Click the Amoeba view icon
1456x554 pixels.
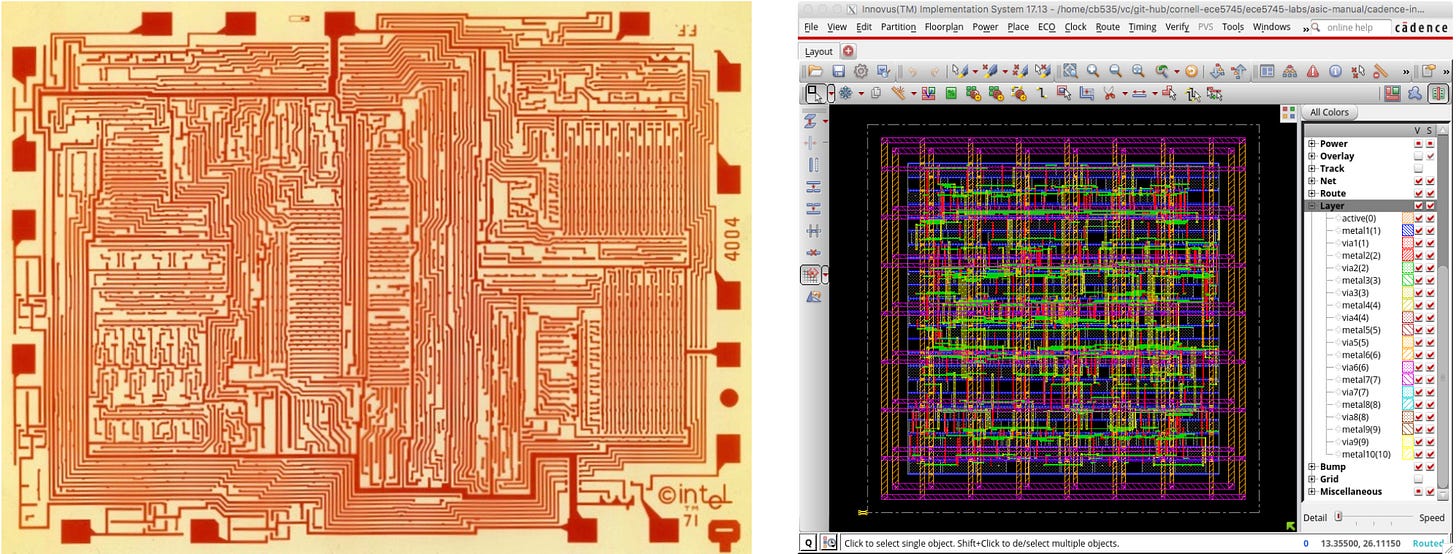click(x=1416, y=93)
